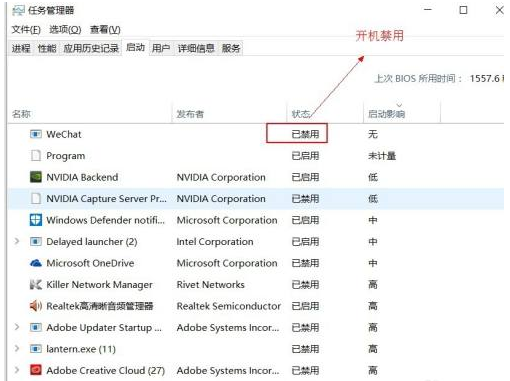Click the Adobe Updater Startup icon
The image size is (510, 381).
[x=36, y=327]
